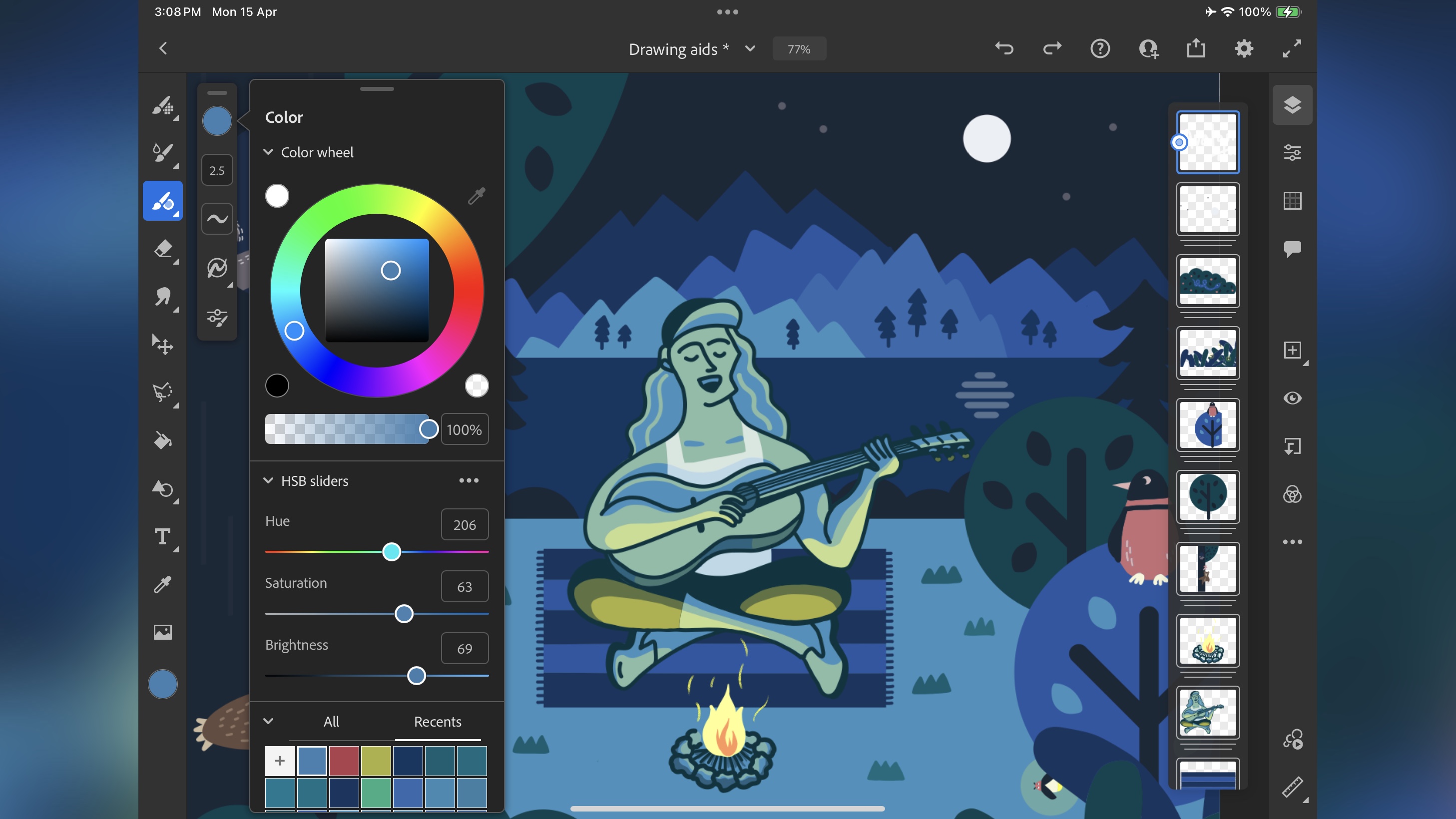Click the add new color button

click(x=280, y=762)
